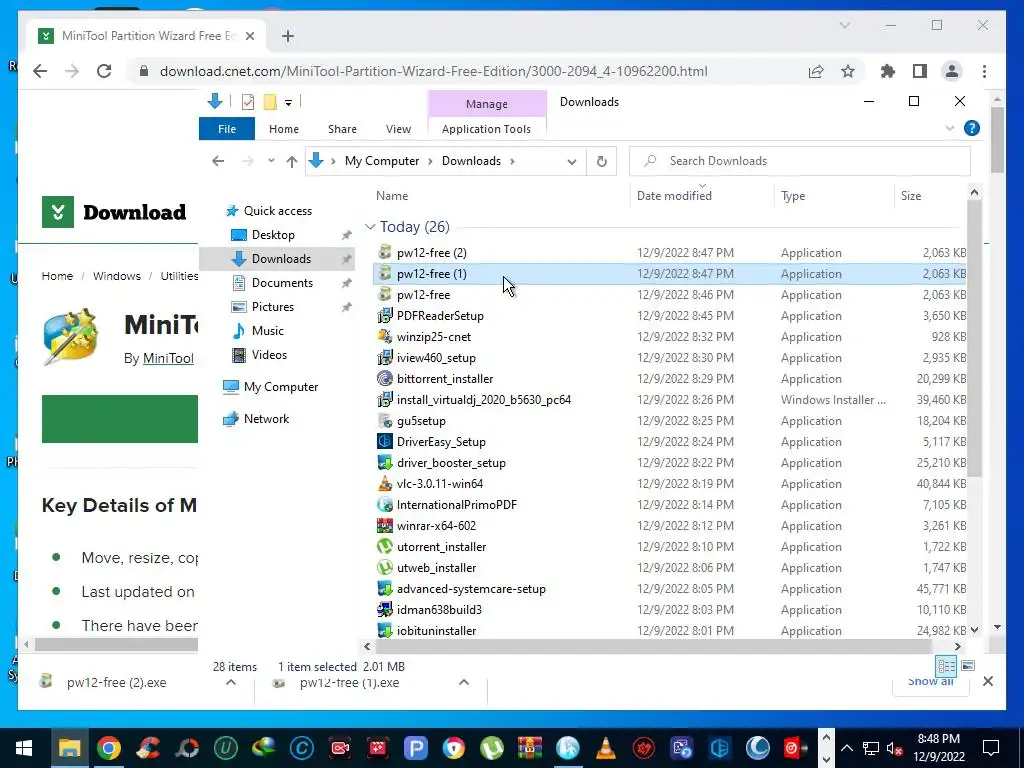Viewport: 1024px width, 768px height.
Task: Switch to the Home ribbon tab
Action: (283, 129)
